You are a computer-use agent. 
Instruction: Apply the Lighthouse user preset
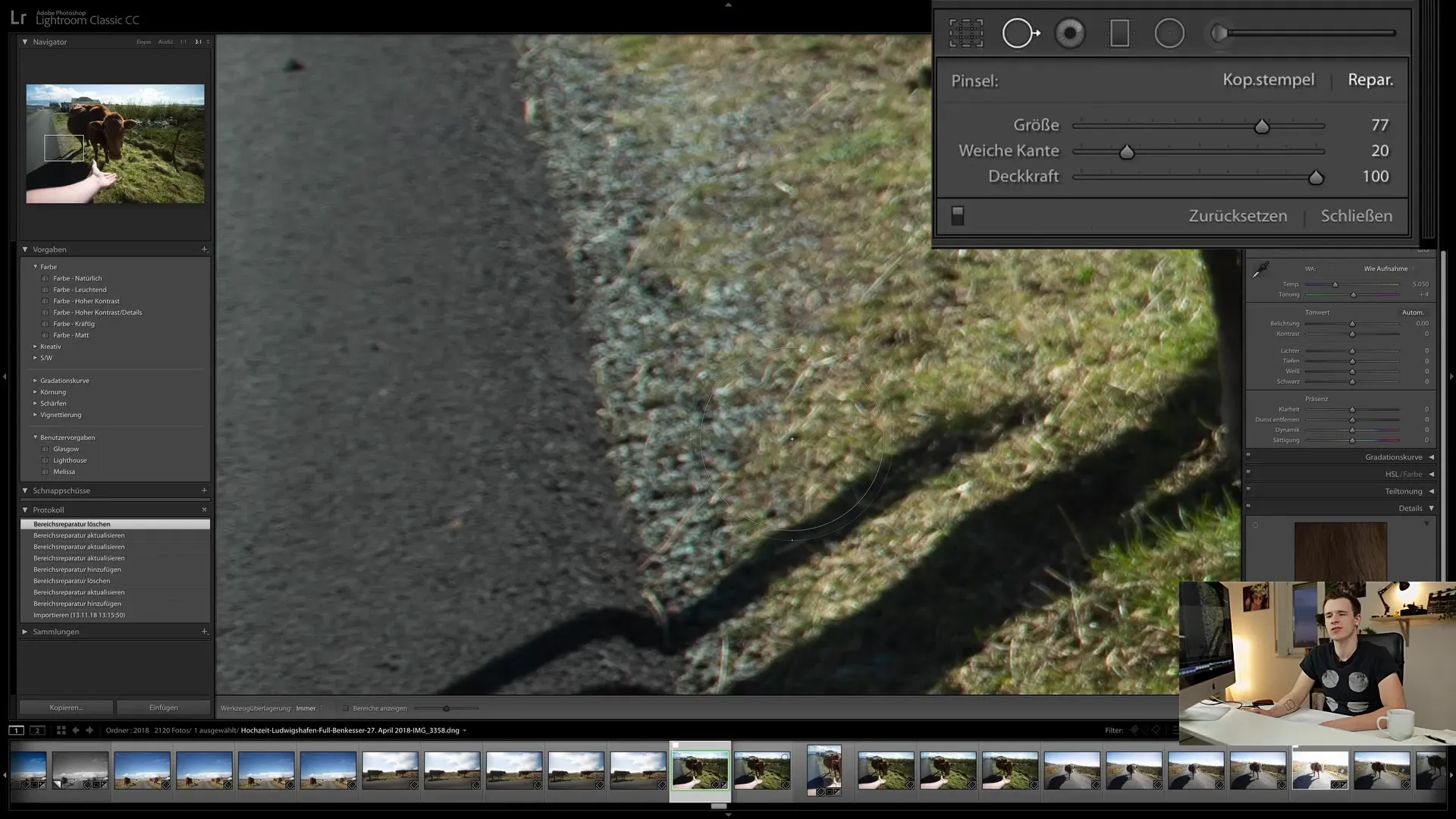(x=70, y=460)
